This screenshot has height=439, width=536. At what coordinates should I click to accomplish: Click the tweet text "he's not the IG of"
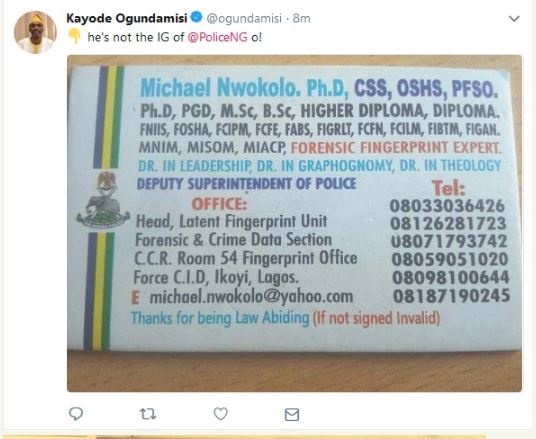(x=136, y=37)
